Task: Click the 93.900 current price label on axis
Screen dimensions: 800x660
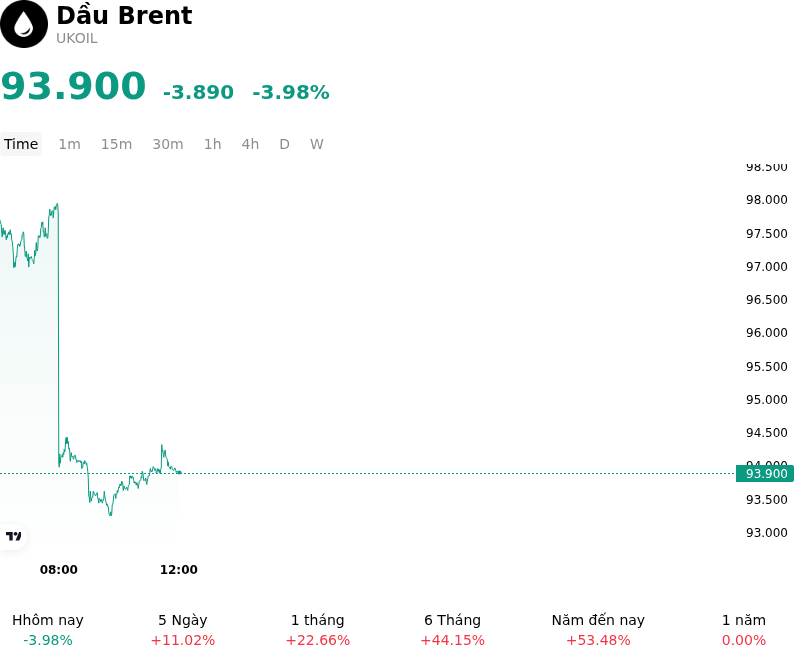Action: click(x=765, y=473)
